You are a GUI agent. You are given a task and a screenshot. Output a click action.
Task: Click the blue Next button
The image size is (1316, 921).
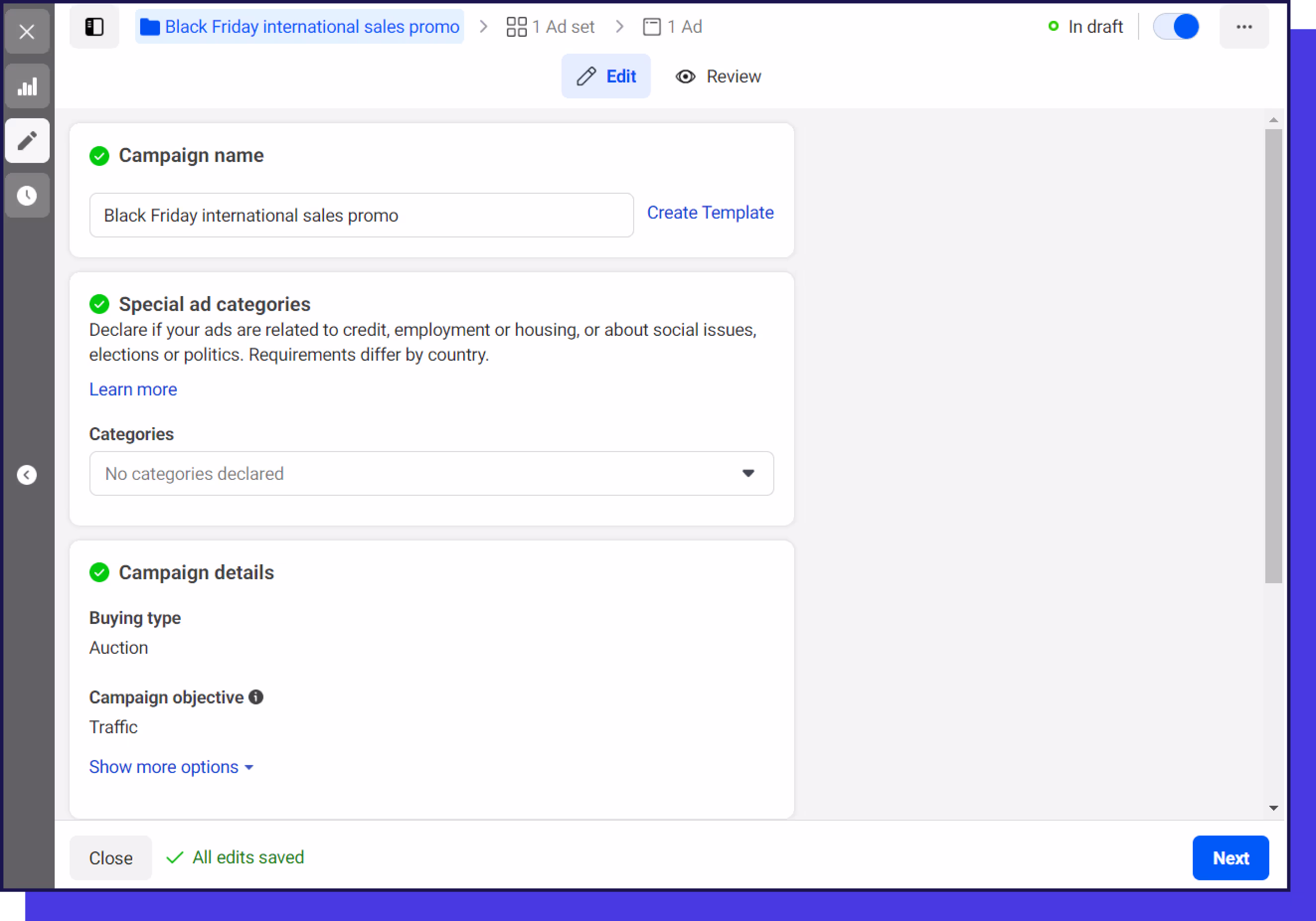[1231, 858]
